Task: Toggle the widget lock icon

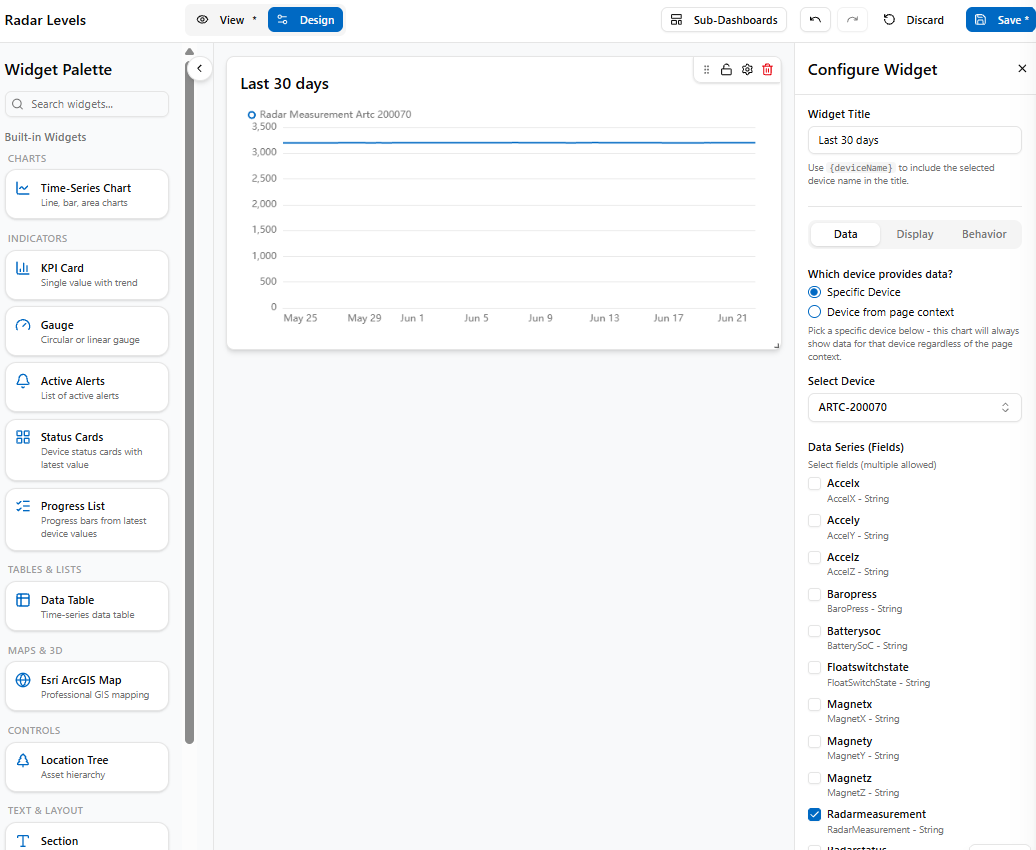Action: pos(726,69)
